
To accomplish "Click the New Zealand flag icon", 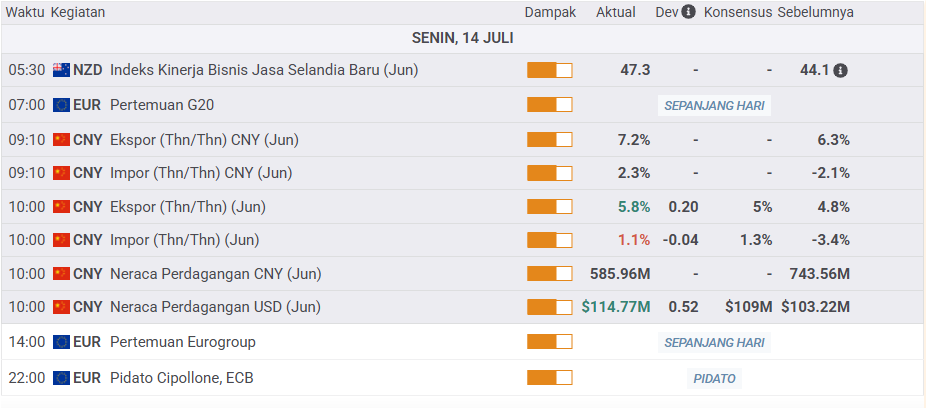I will click(61, 70).
